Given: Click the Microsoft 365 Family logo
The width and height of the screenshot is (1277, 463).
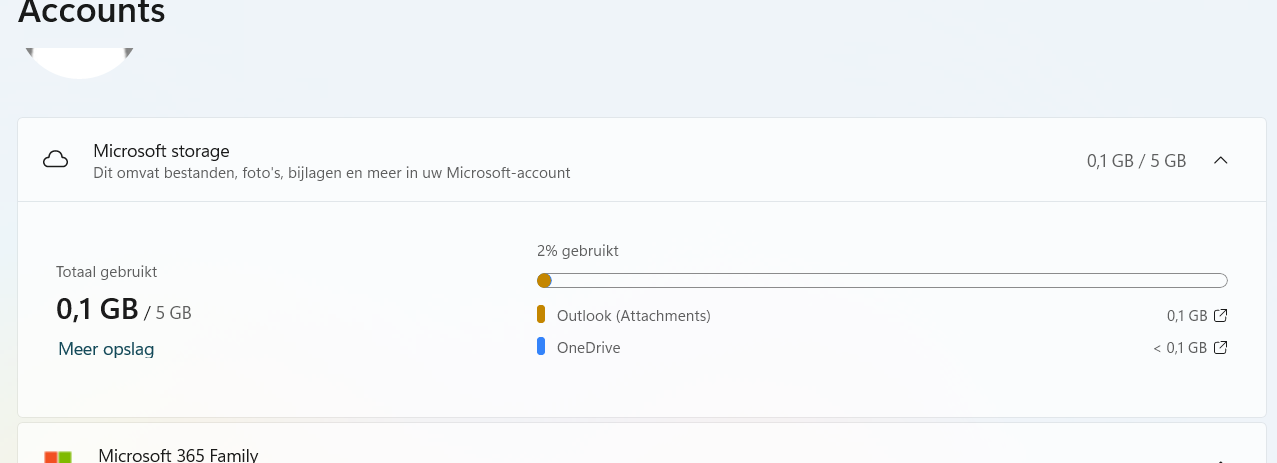Looking at the screenshot, I should [x=58, y=457].
